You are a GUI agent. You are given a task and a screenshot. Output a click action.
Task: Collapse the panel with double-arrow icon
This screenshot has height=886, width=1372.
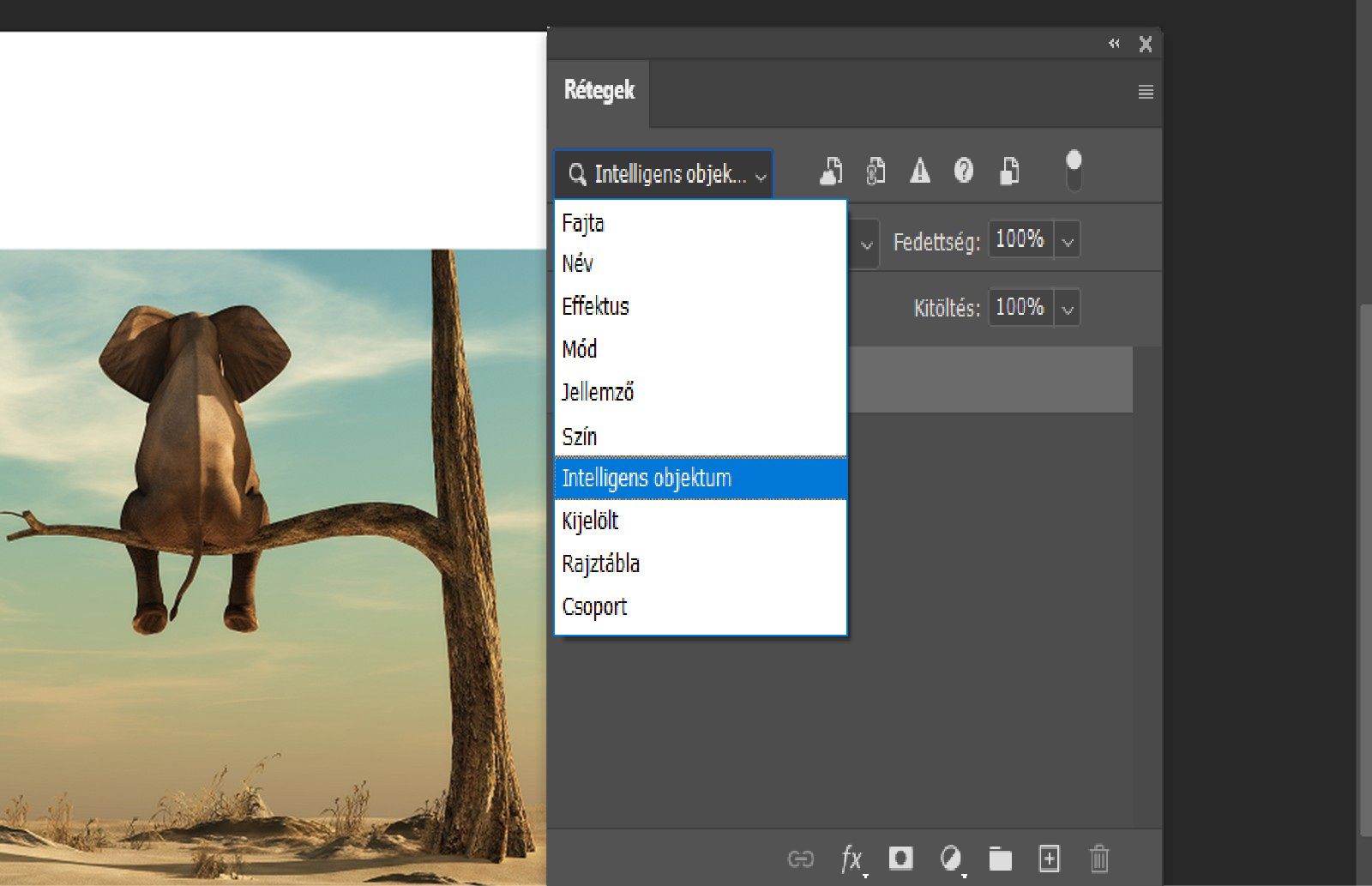click(x=1114, y=43)
